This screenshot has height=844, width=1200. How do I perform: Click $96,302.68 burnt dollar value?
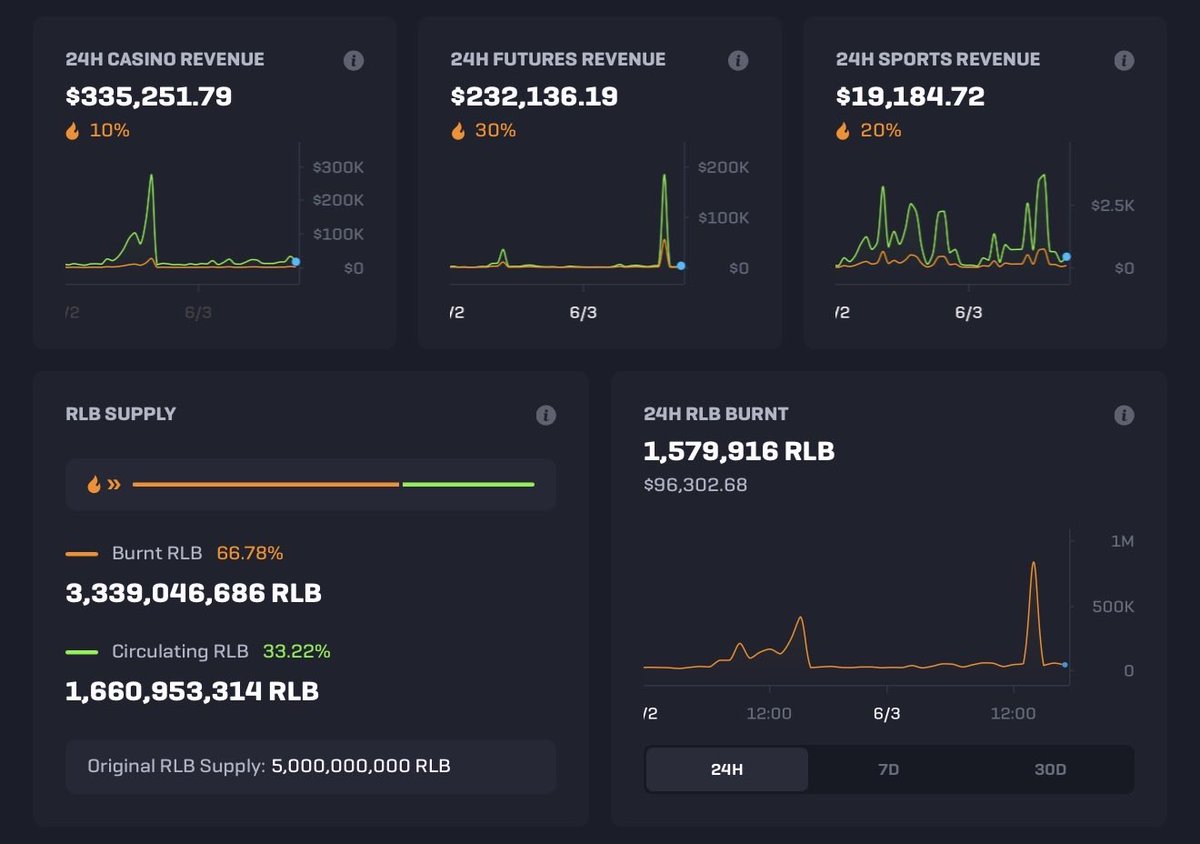click(x=695, y=485)
